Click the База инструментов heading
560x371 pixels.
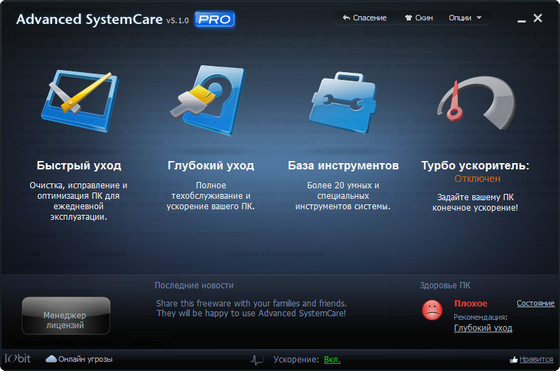point(343,166)
